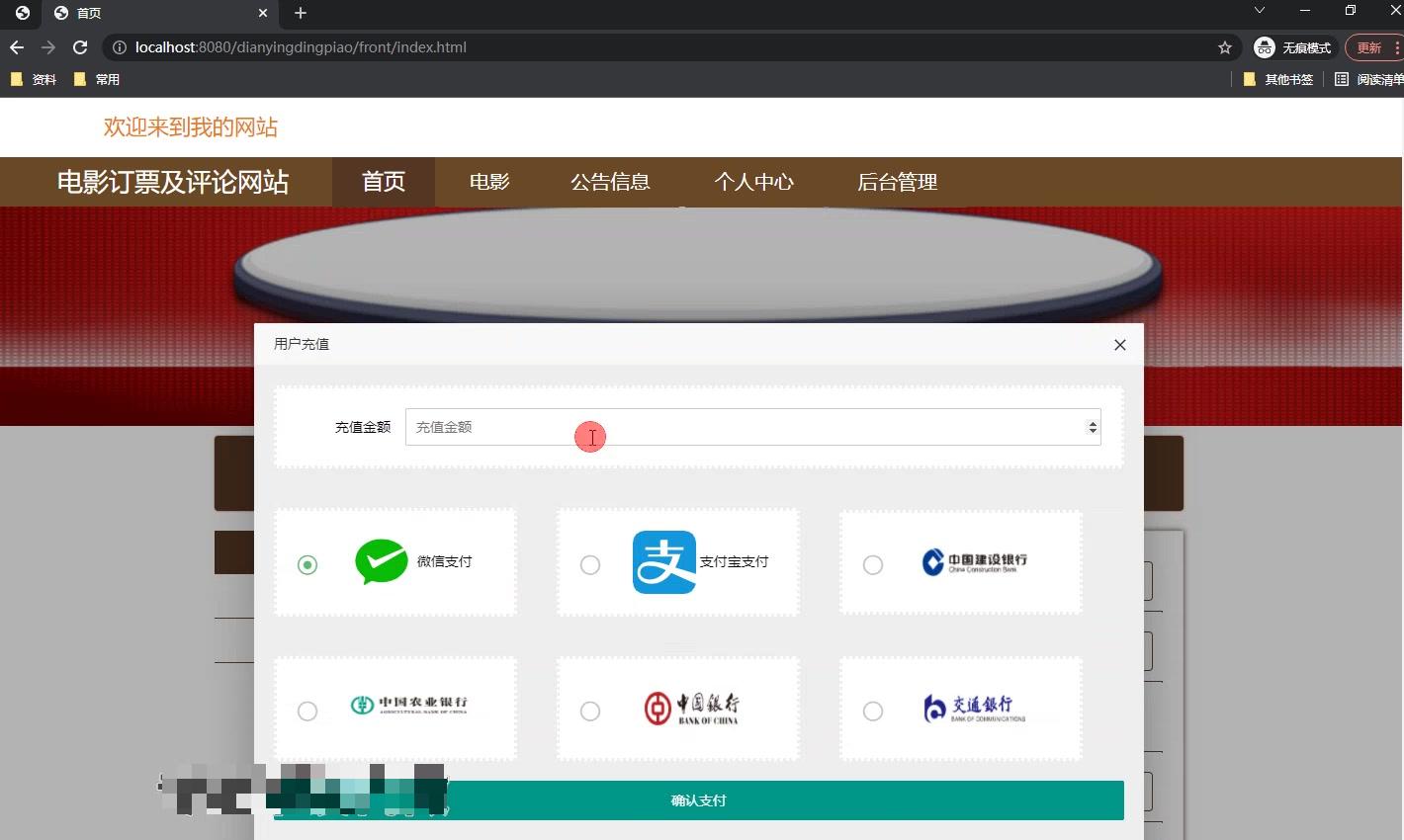Click the 更新 browser update button
Screen dimensions: 1404x840
point(1369,47)
